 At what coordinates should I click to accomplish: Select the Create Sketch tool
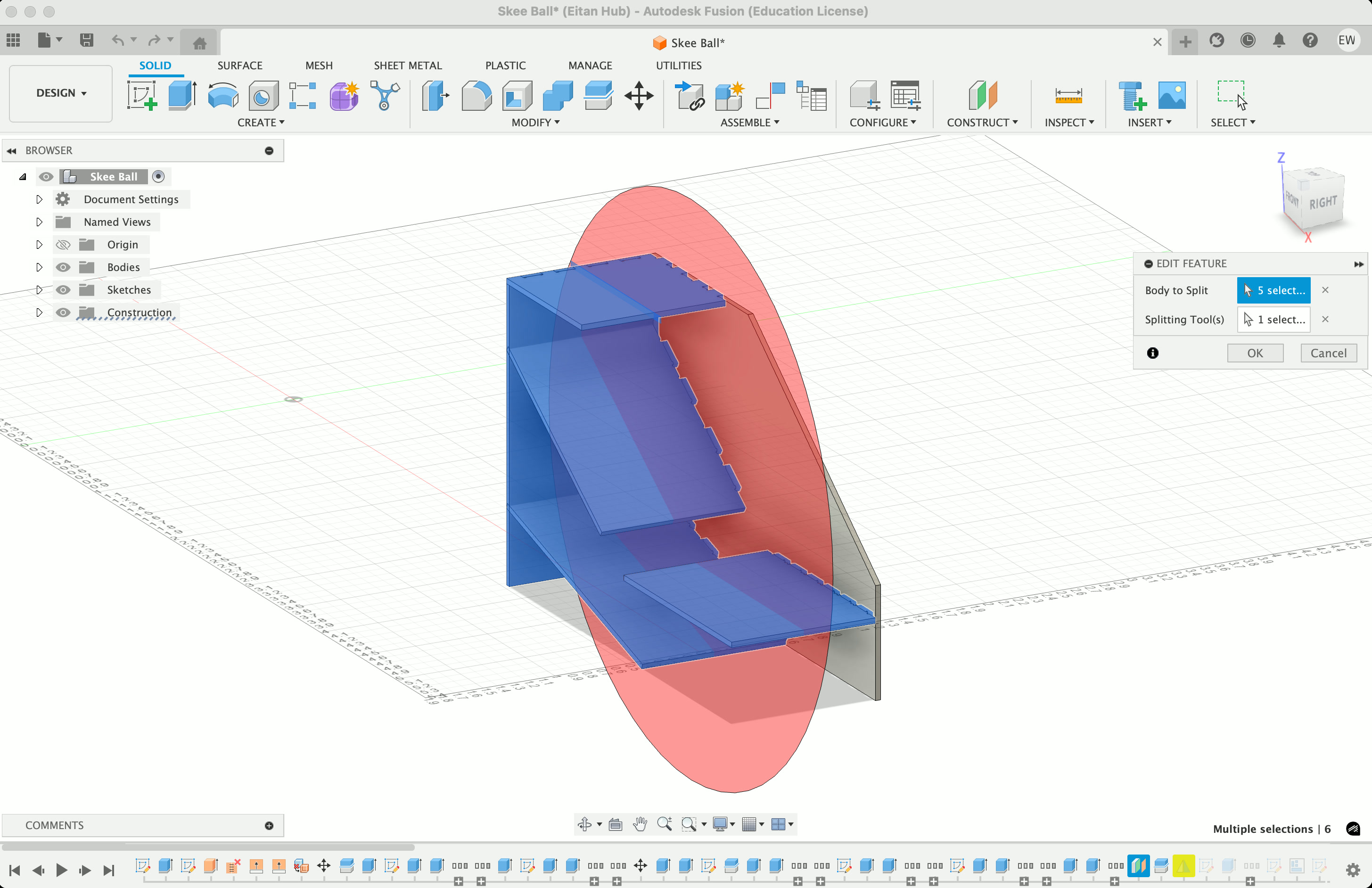[x=142, y=95]
